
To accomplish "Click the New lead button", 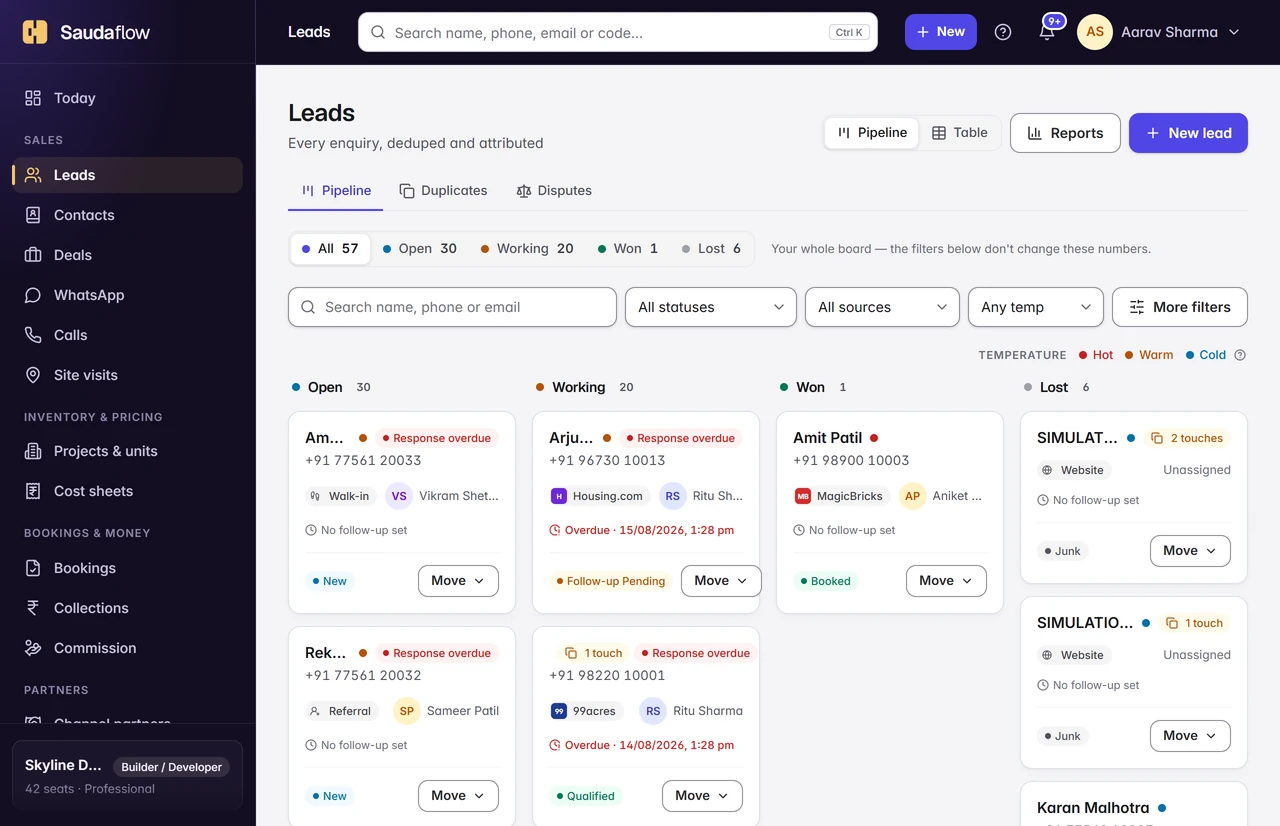I will click(x=1188, y=133).
